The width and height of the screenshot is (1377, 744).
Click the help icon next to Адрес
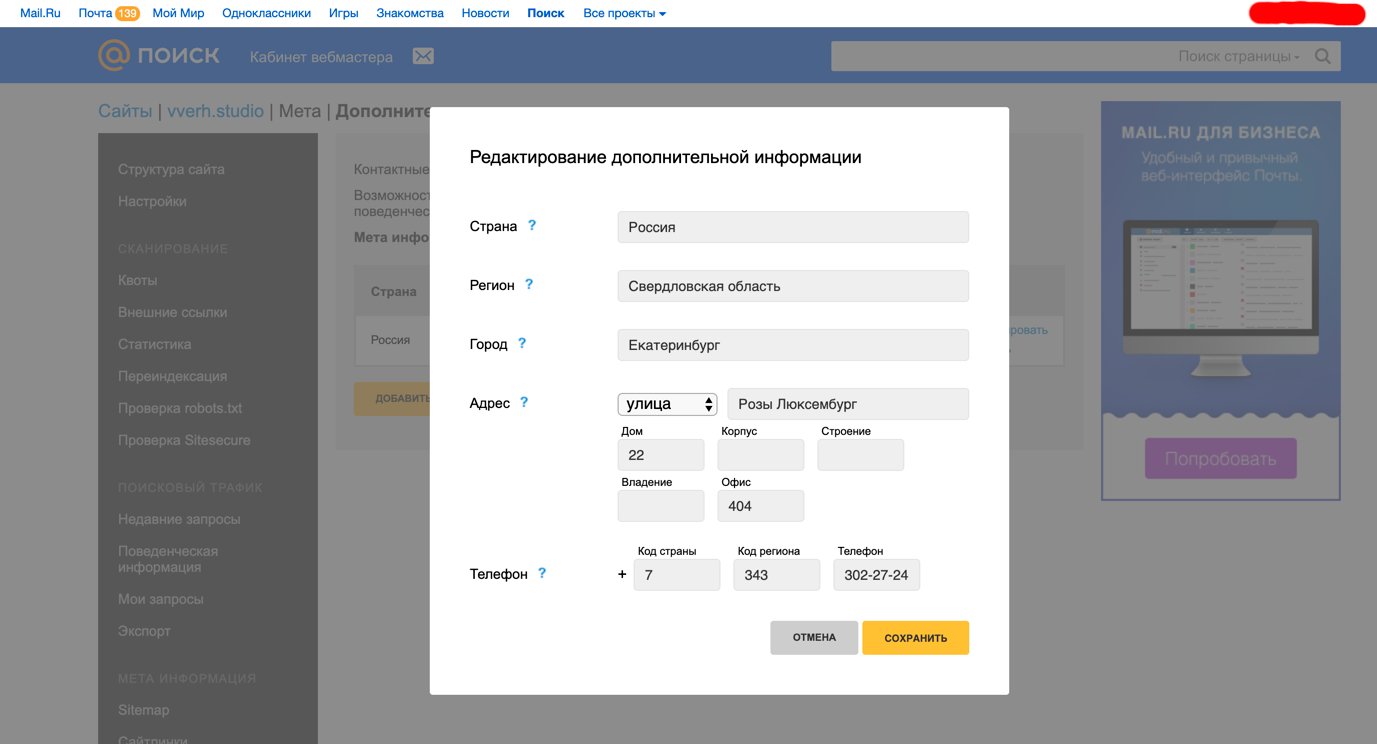point(524,403)
